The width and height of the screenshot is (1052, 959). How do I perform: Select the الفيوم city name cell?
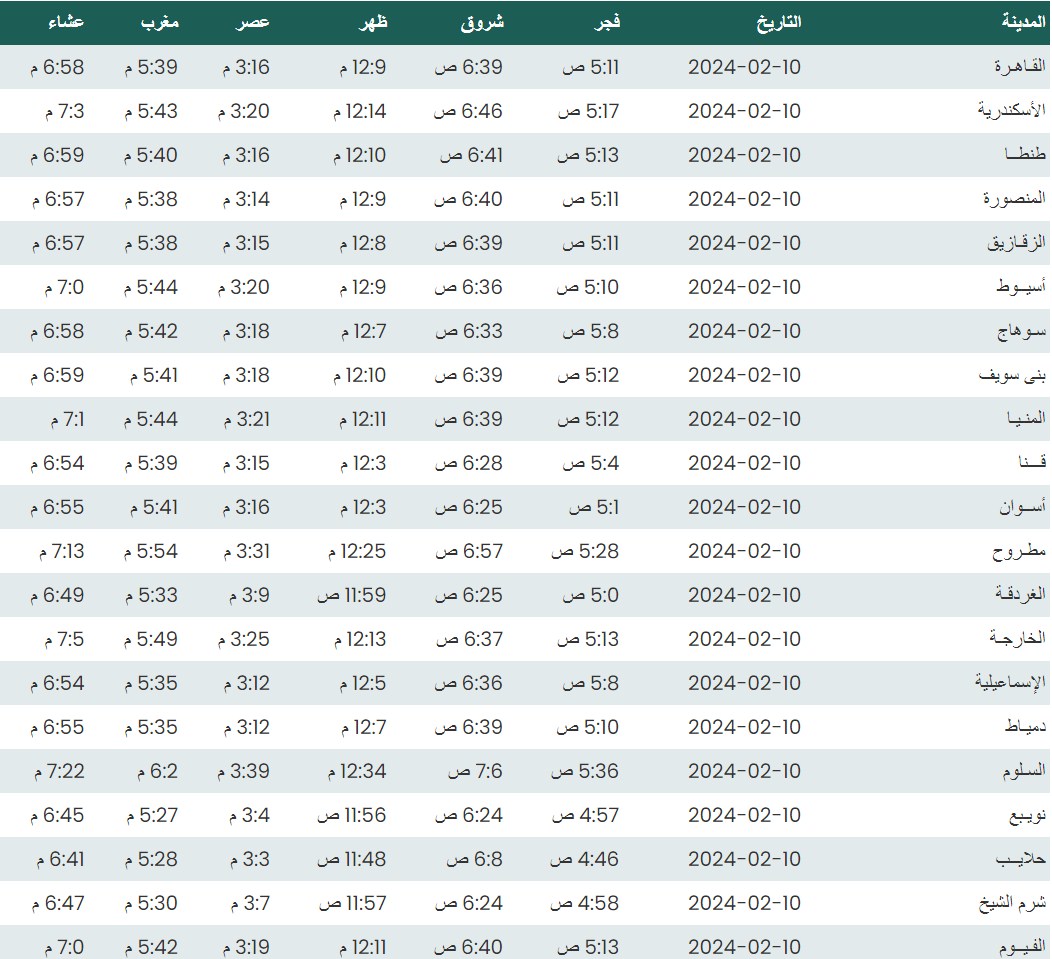click(x=1020, y=947)
